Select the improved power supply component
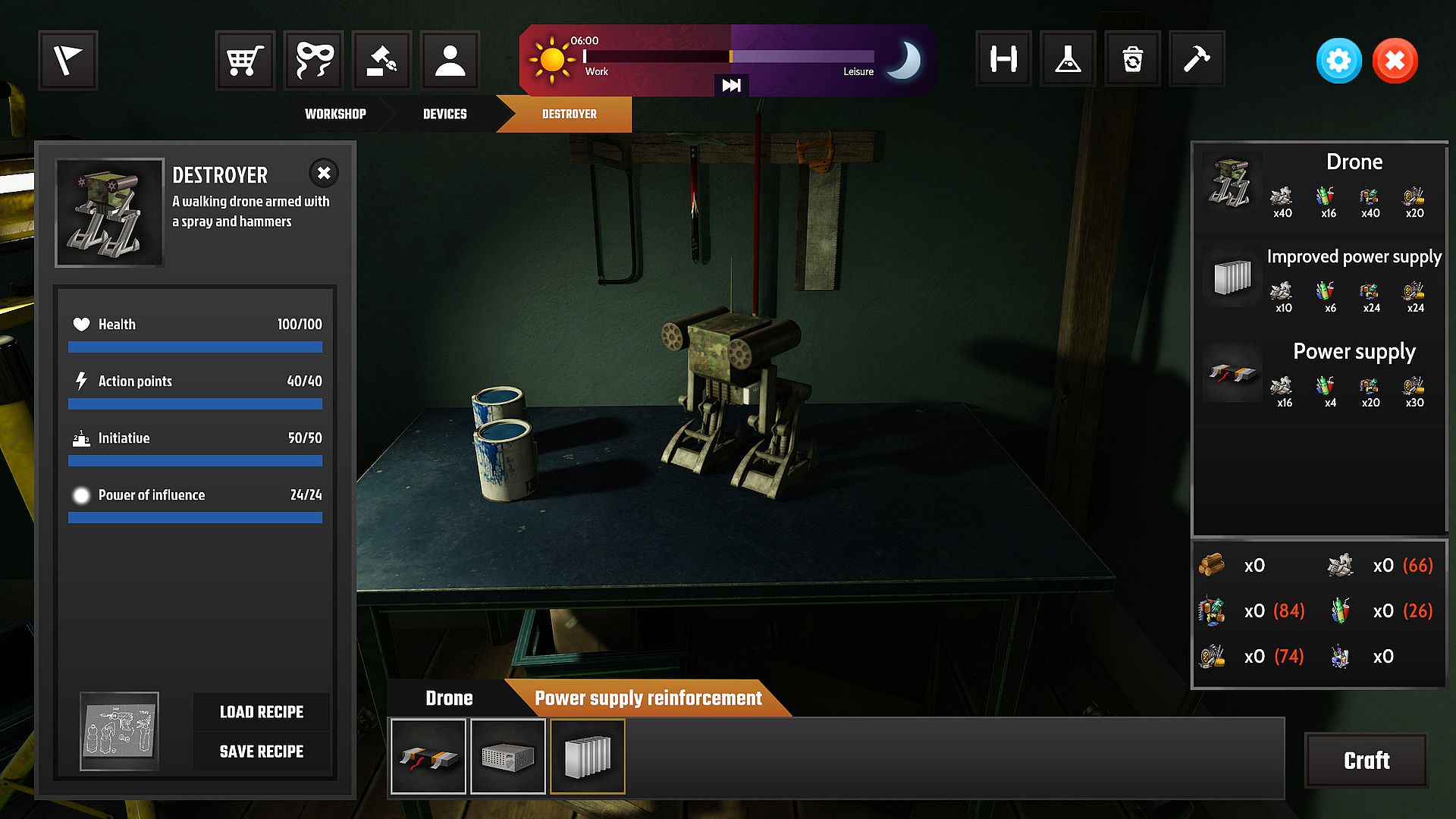 587,757
